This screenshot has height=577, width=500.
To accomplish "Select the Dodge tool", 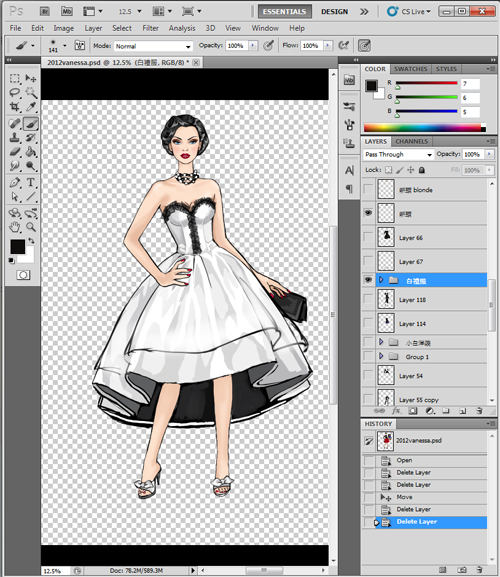I will tap(31, 166).
